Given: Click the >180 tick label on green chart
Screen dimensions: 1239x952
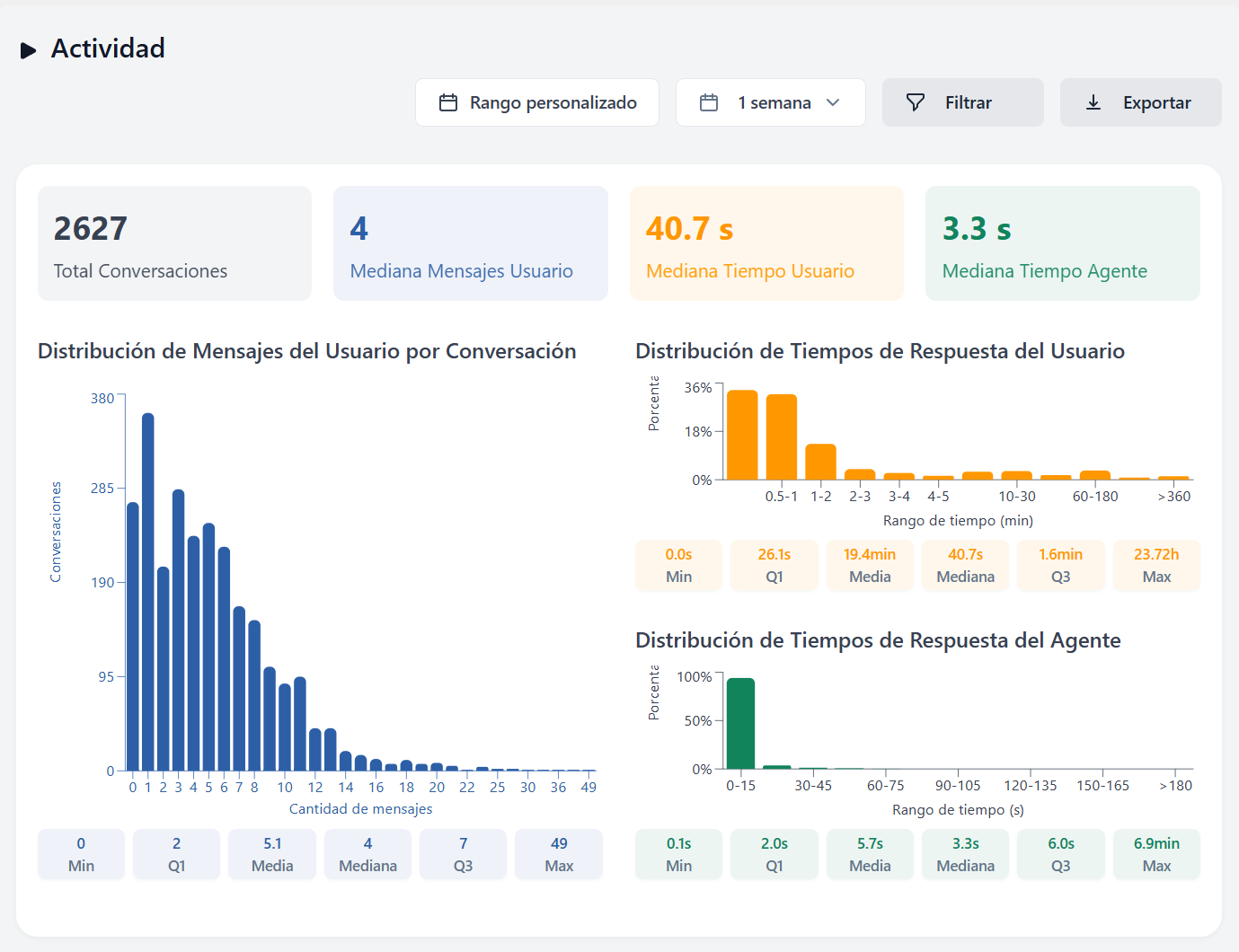Looking at the screenshot, I should pyautogui.click(x=1175, y=786).
